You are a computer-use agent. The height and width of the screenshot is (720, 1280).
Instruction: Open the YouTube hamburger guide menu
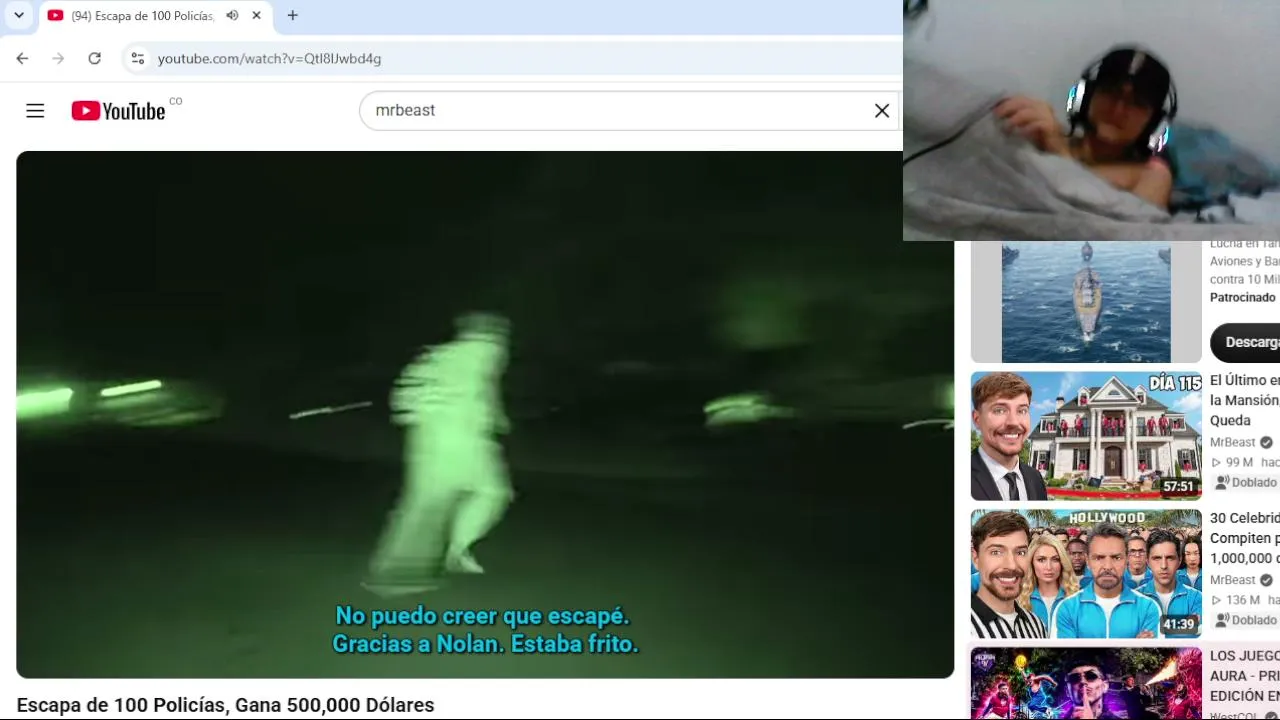[x=35, y=111]
